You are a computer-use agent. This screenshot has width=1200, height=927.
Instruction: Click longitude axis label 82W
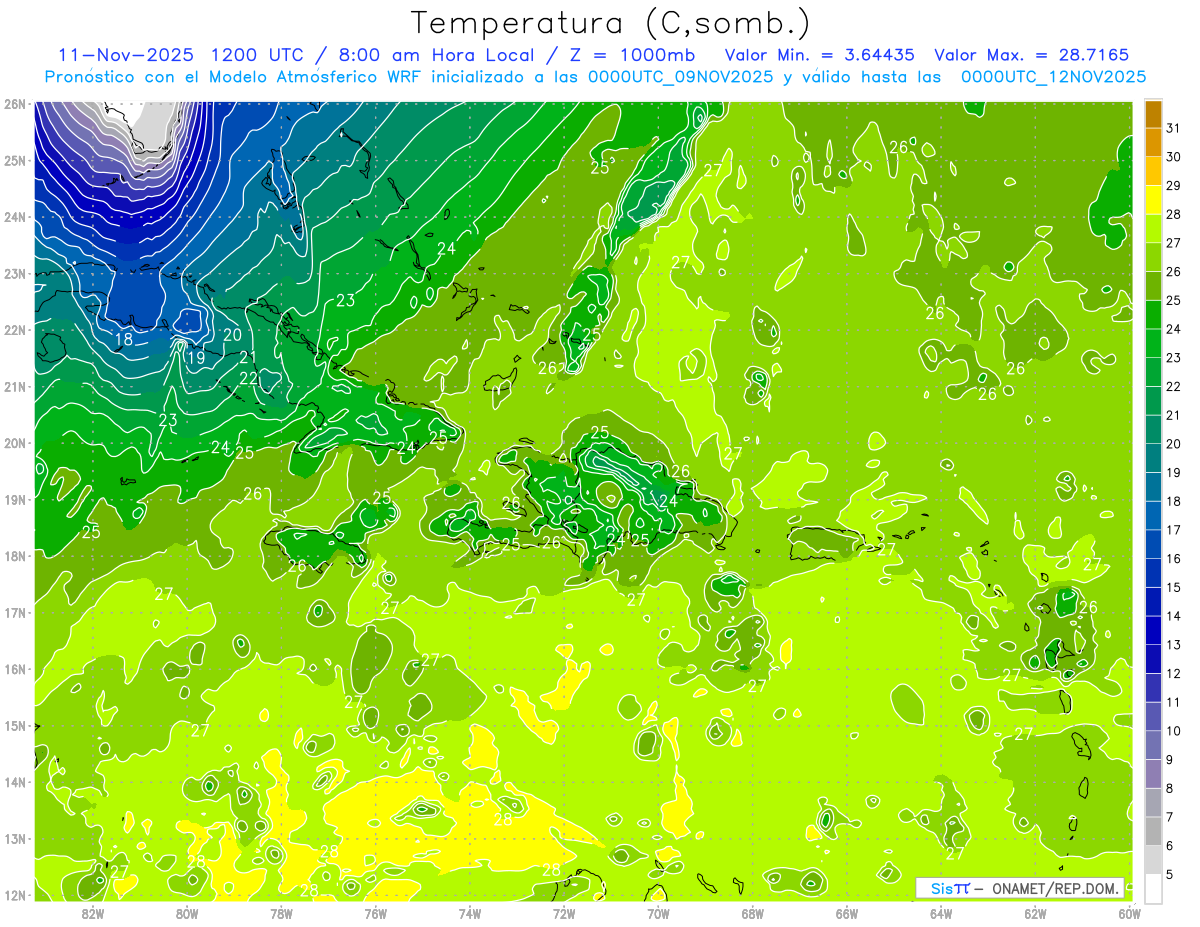pos(92,913)
